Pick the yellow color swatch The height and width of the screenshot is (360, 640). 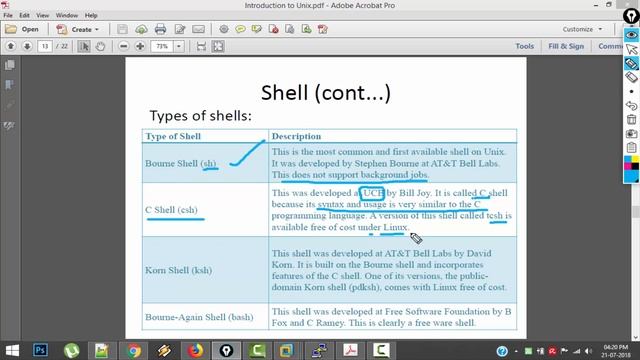click(x=635, y=159)
